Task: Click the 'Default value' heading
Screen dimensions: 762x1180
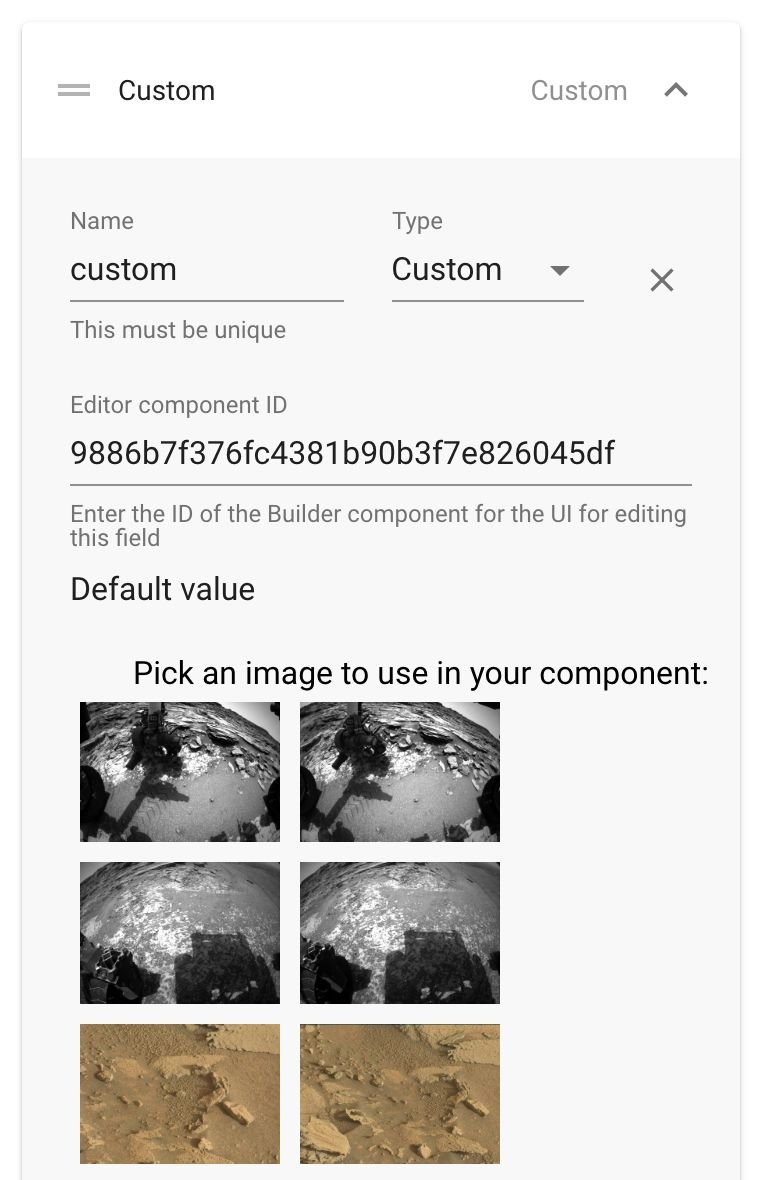Action: (162, 589)
